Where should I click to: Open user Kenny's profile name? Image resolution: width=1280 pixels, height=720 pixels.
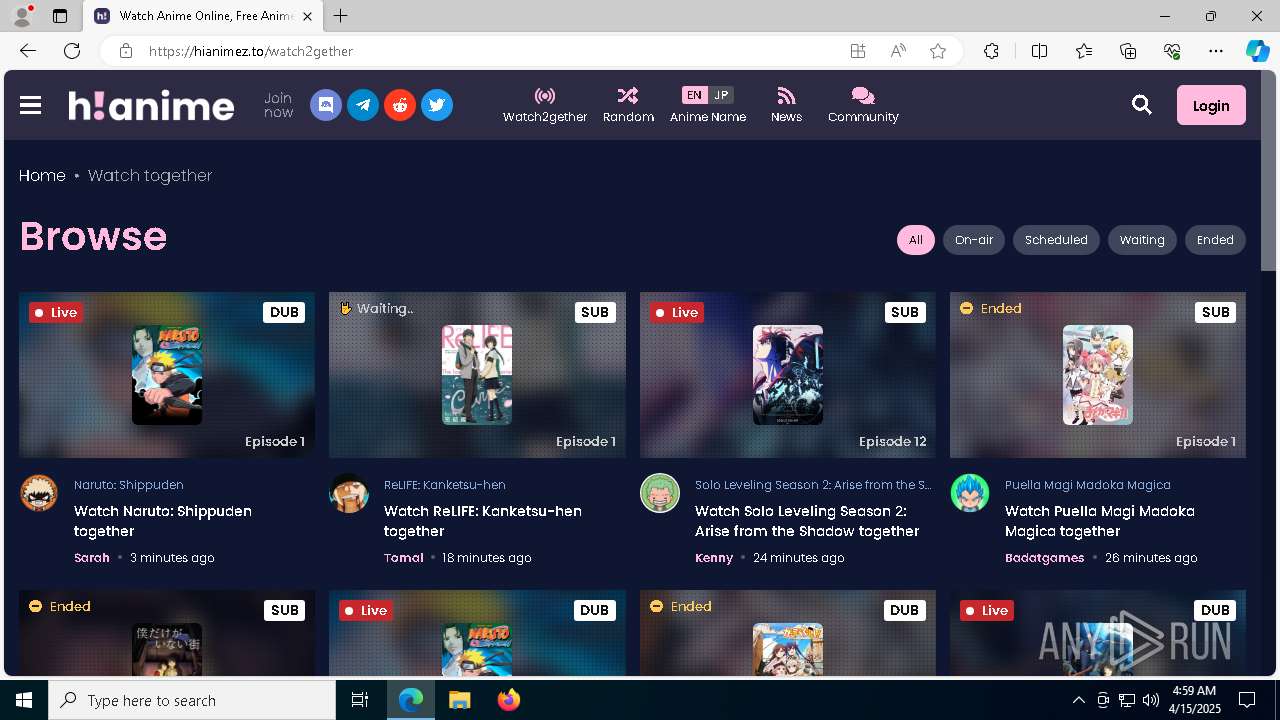pyautogui.click(x=714, y=558)
